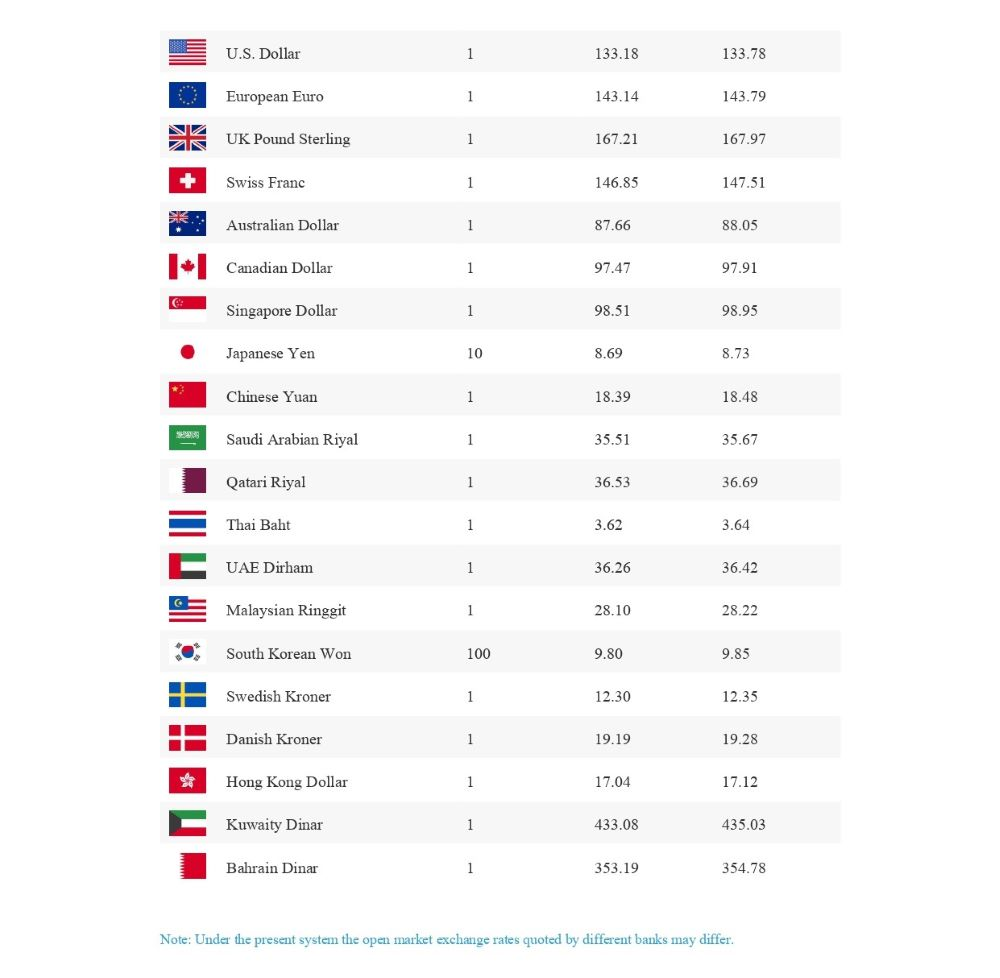Image resolution: width=1000 pixels, height=978 pixels.
Task: Click the Malaysian Ringgit selling rate 28.22
Action: (x=739, y=611)
